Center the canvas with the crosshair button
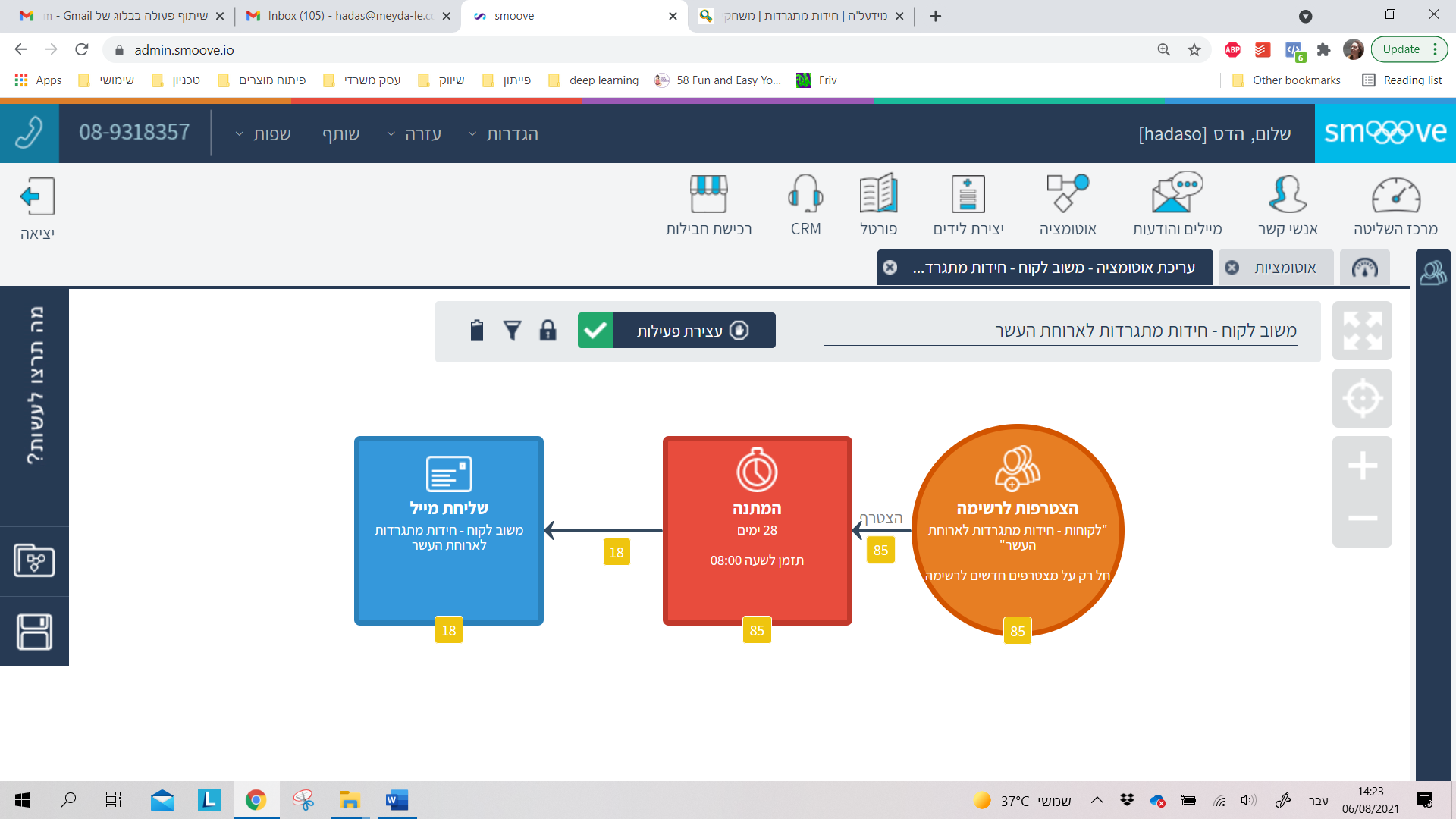Viewport: 1456px width, 819px height. (x=1362, y=398)
